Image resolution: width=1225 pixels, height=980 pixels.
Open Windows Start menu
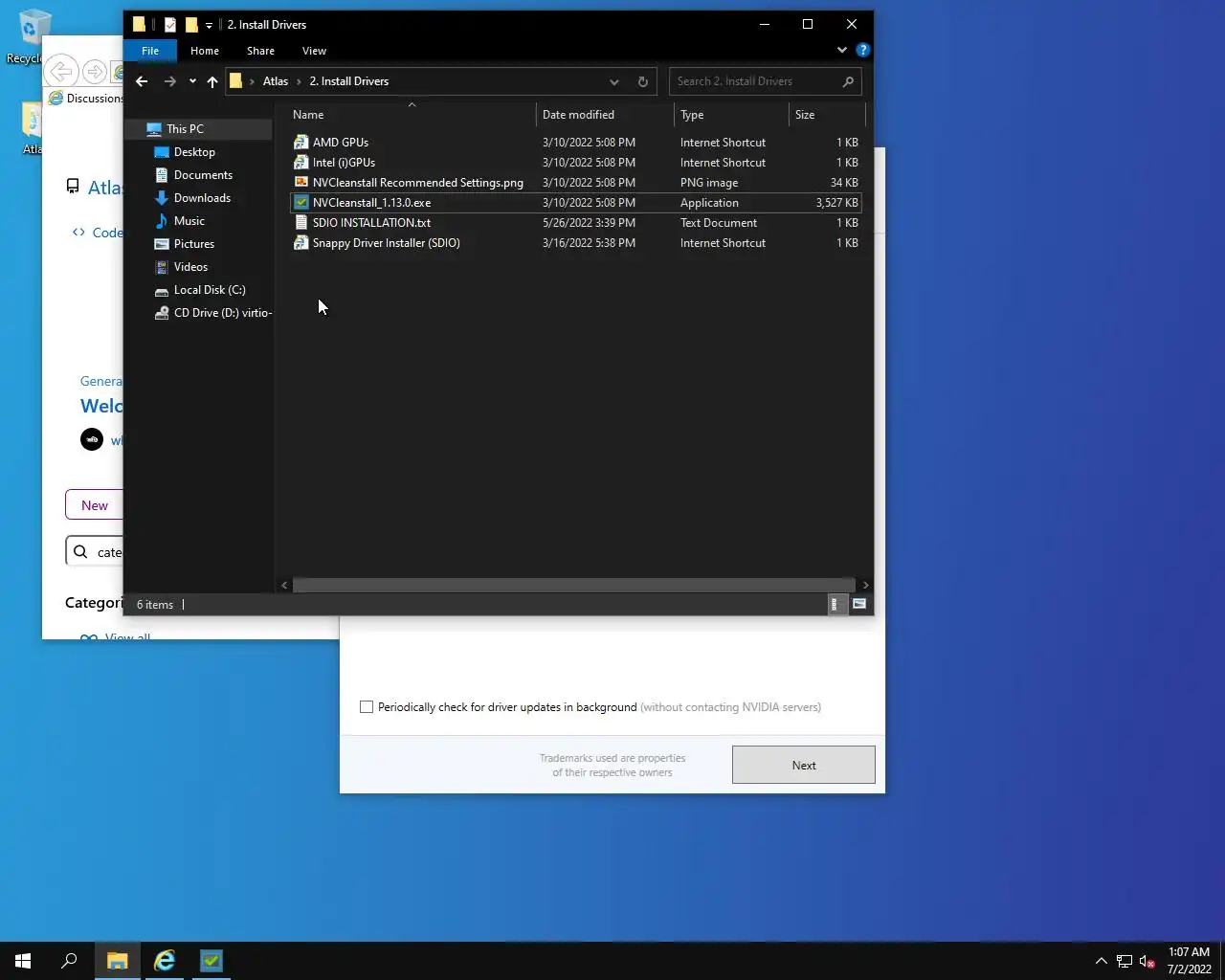[23, 961]
